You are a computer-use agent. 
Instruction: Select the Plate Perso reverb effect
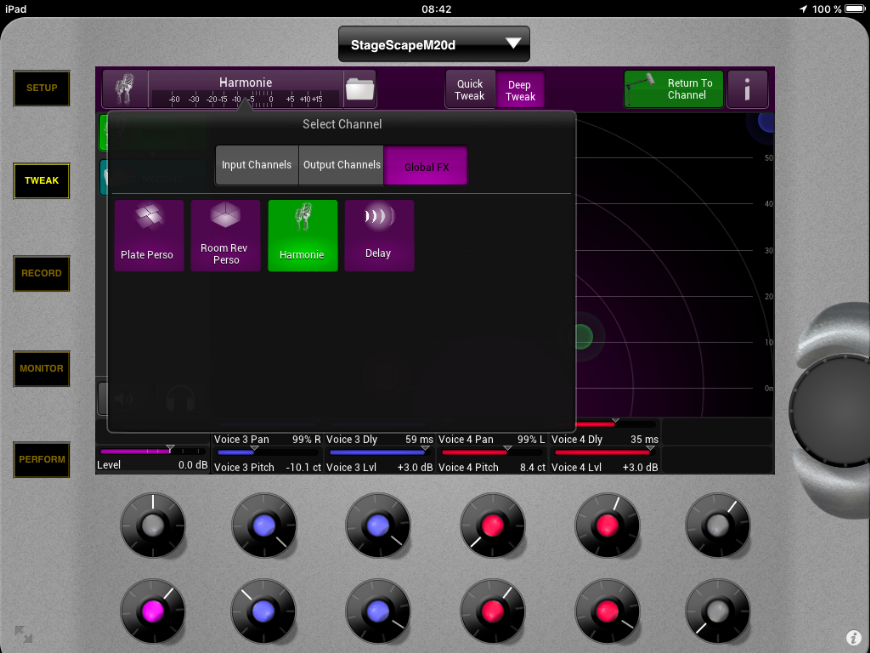148,235
